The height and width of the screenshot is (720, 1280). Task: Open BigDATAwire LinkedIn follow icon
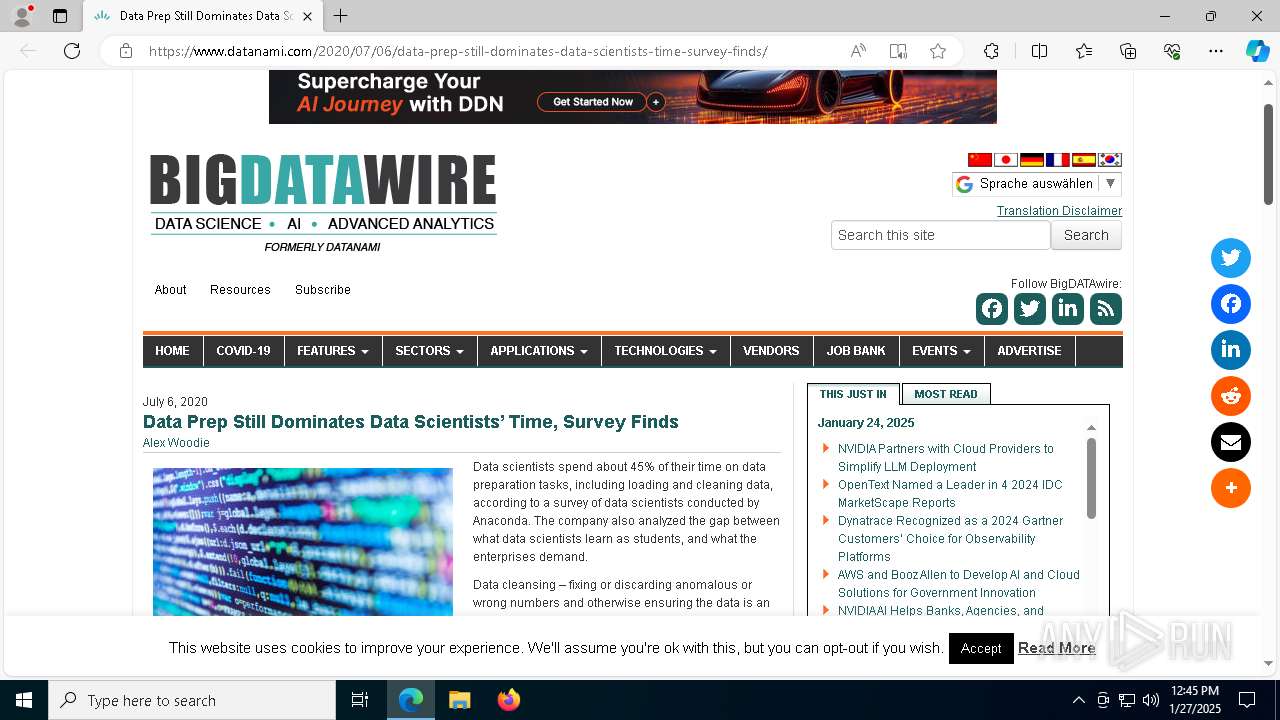pyautogui.click(x=1068, y=309)
